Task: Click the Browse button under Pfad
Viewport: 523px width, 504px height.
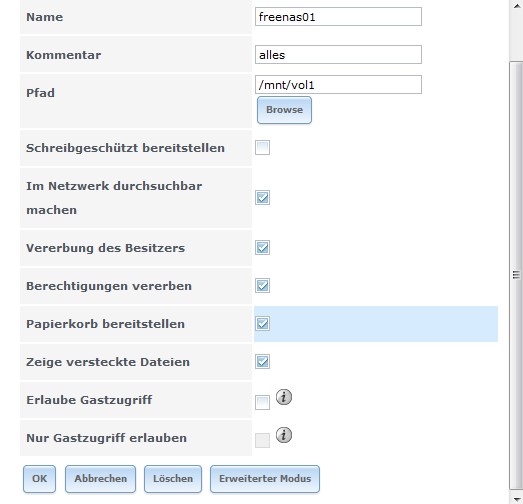Action: 285,110
